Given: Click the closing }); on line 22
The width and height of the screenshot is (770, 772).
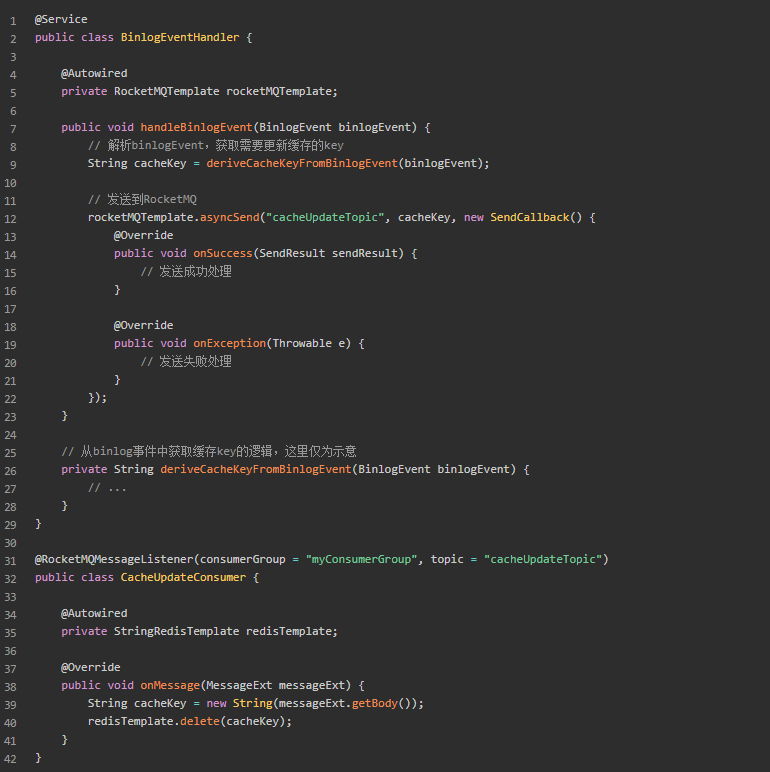Looking at the screenshot, I should [97, 397].
